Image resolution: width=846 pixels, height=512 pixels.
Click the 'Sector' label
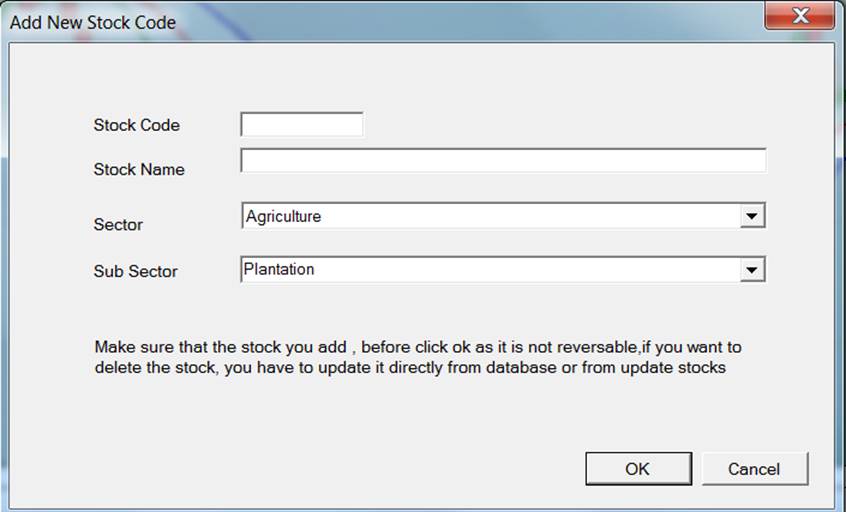click(118, 224)
